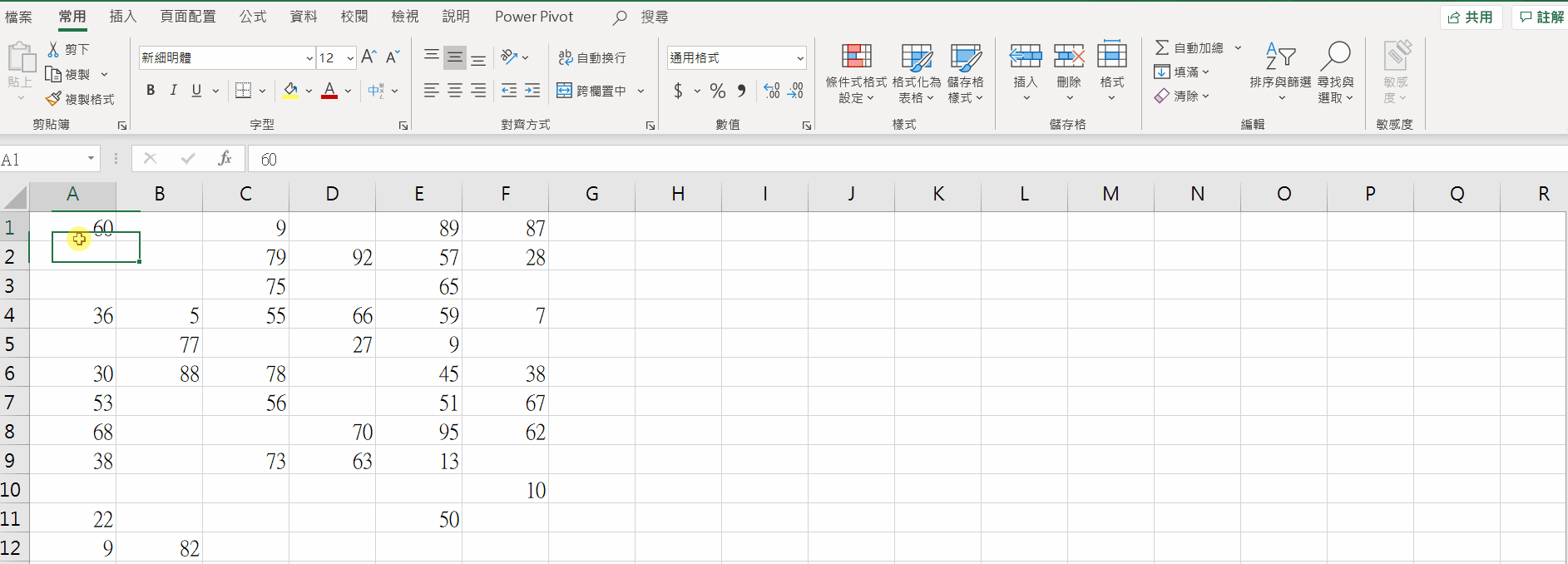Decrease decimal places icon
Image resolution: width=1568 pixels, height=564 pixels.
click(x=795, y=91)
